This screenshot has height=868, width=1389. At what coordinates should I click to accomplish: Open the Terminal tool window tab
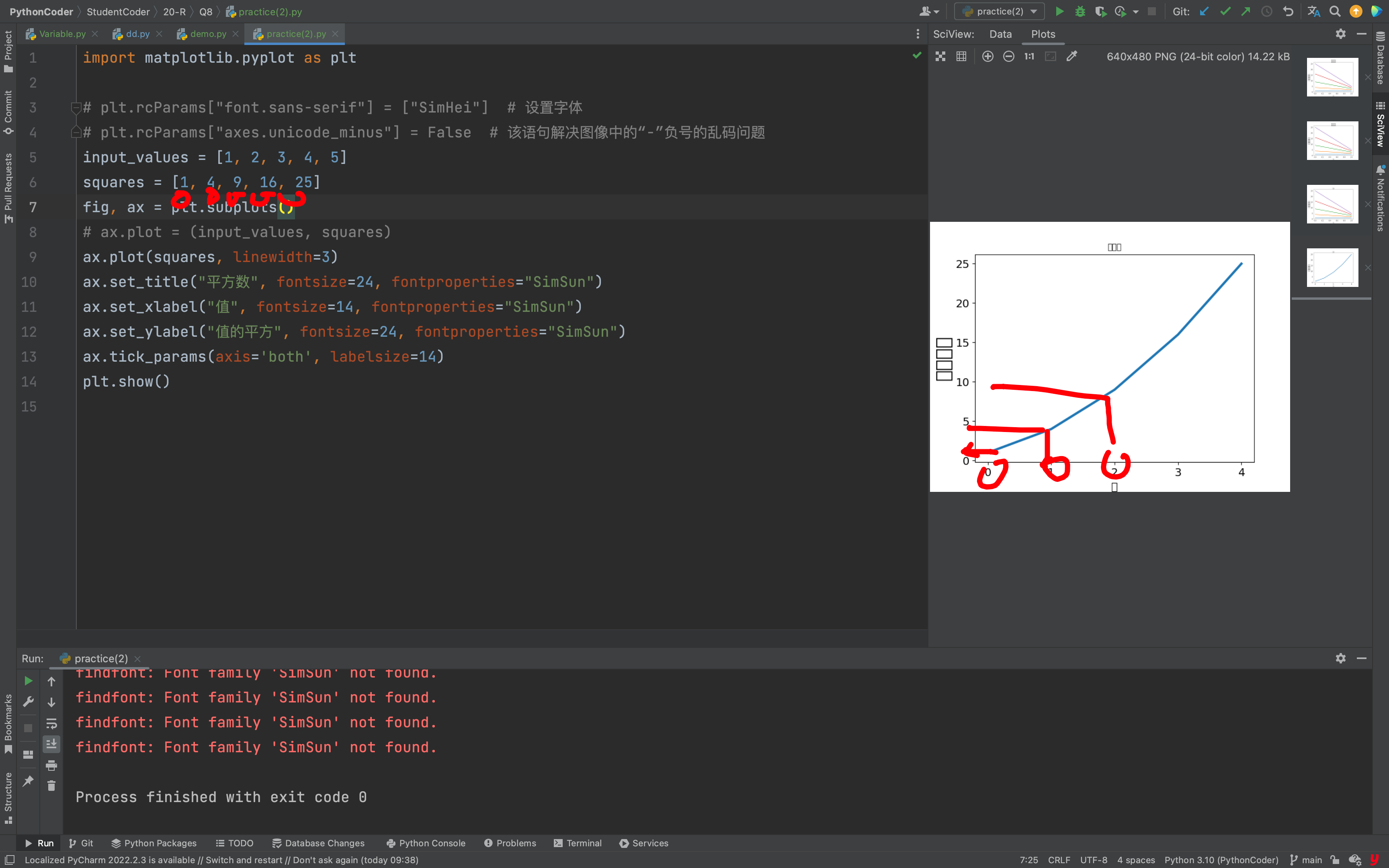point(578,843)
